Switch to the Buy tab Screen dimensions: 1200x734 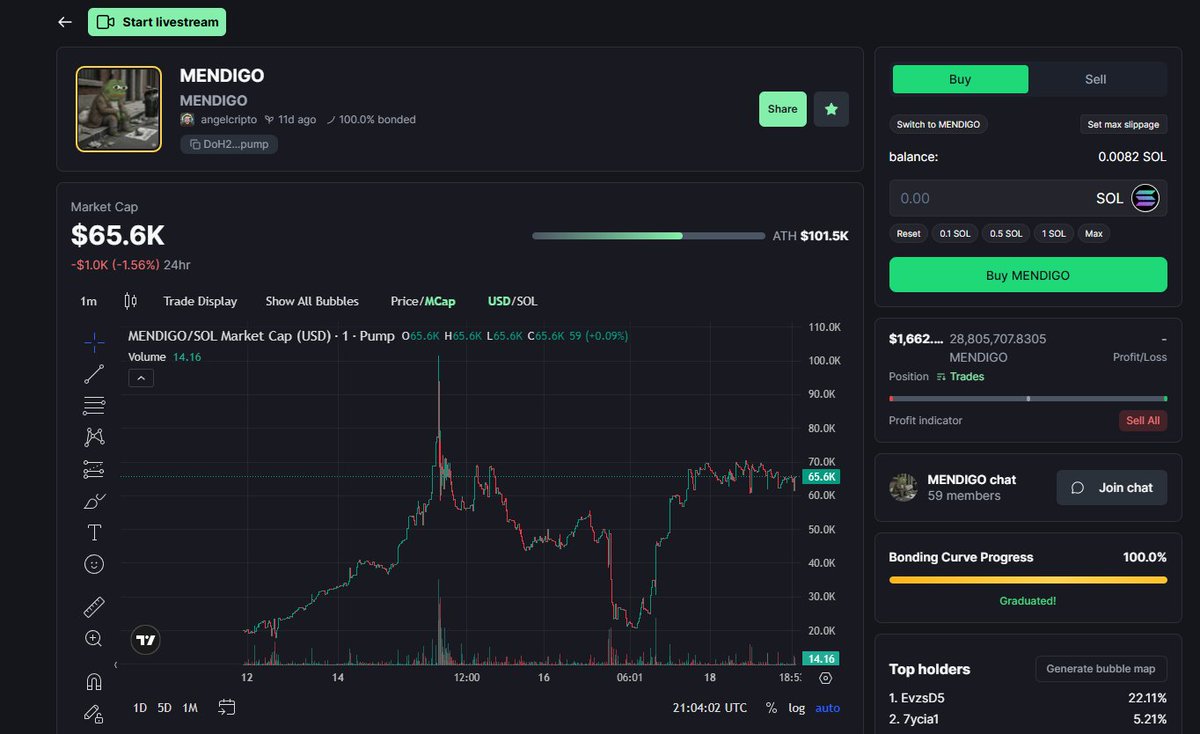(x=960, y=79)
